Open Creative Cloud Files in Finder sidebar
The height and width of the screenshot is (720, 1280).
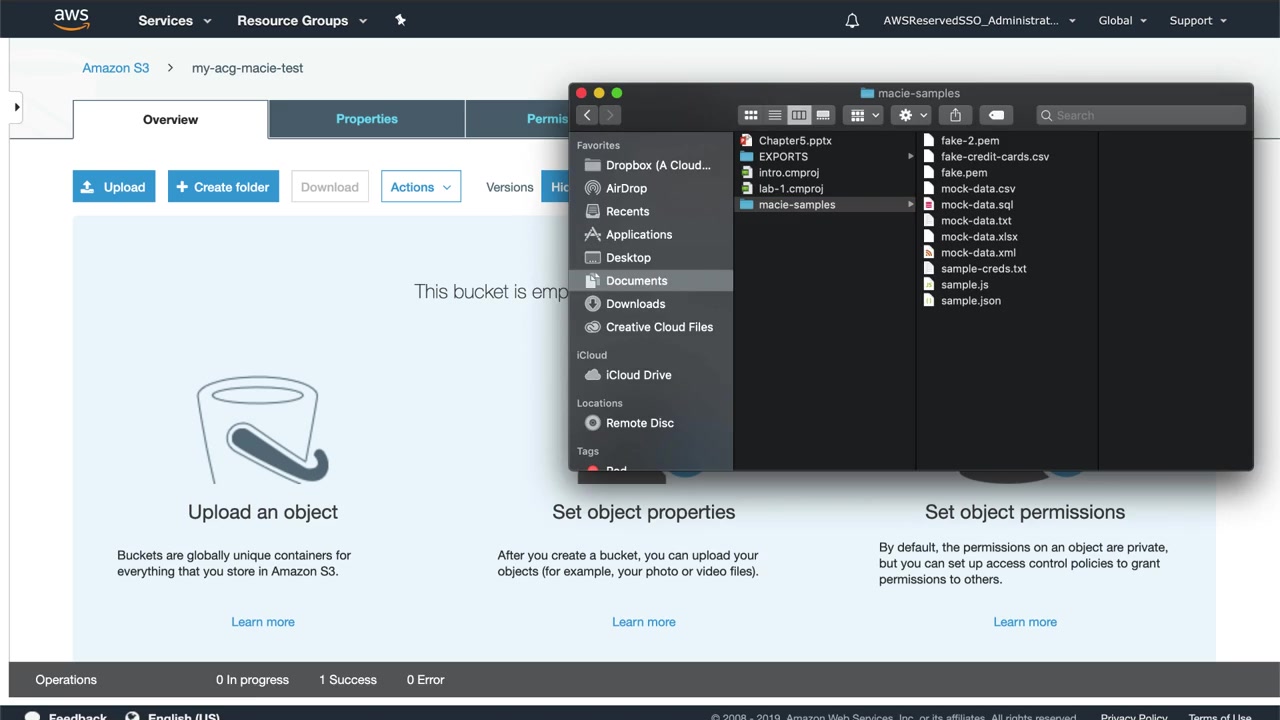(650, 327)
